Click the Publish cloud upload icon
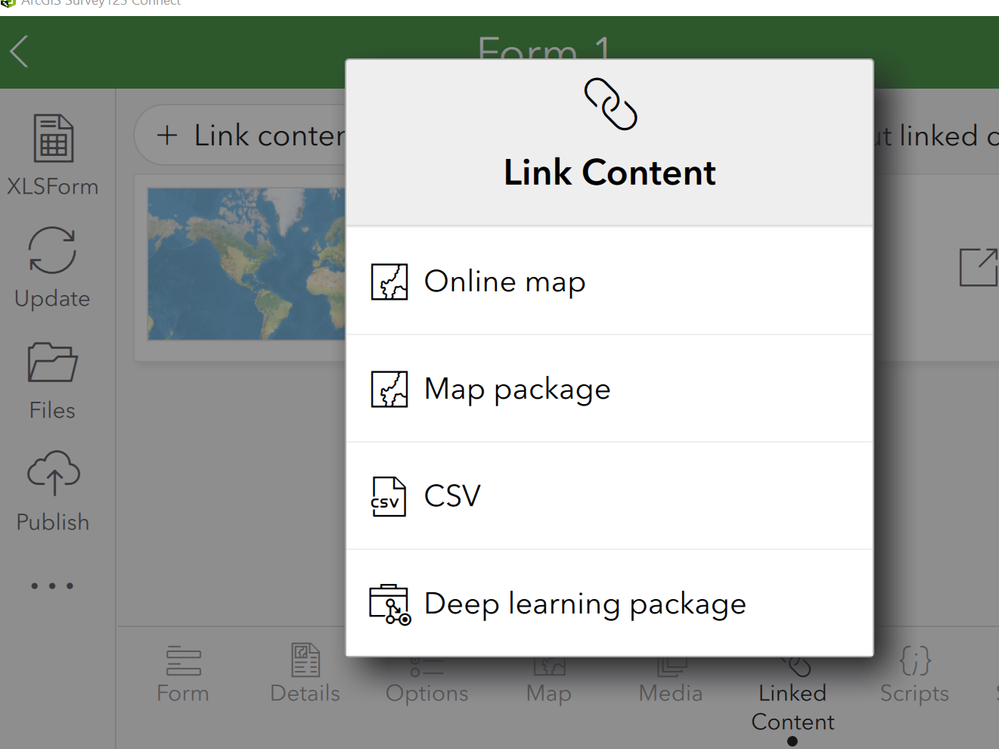Viewport: 999px width, 749px height. [54, 473]
